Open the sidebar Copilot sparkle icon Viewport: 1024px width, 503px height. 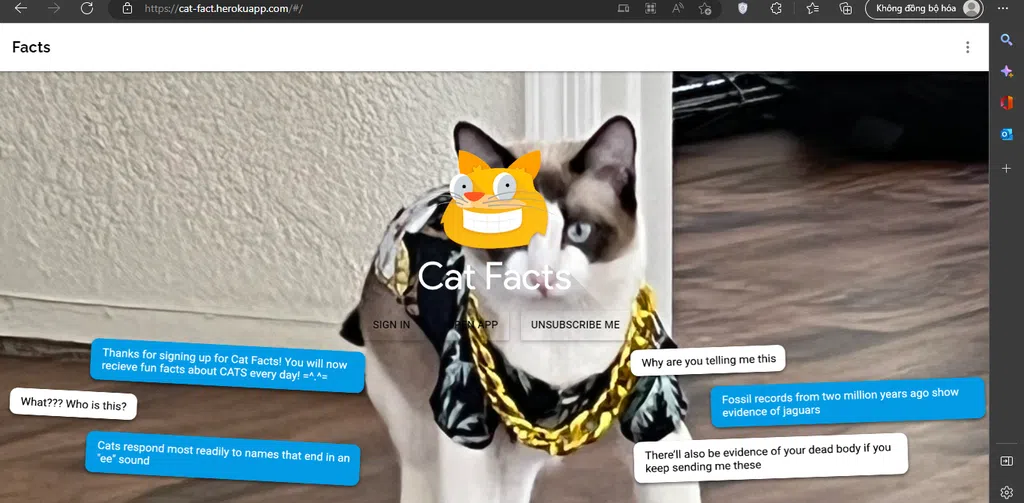(x=1006, y=71)
